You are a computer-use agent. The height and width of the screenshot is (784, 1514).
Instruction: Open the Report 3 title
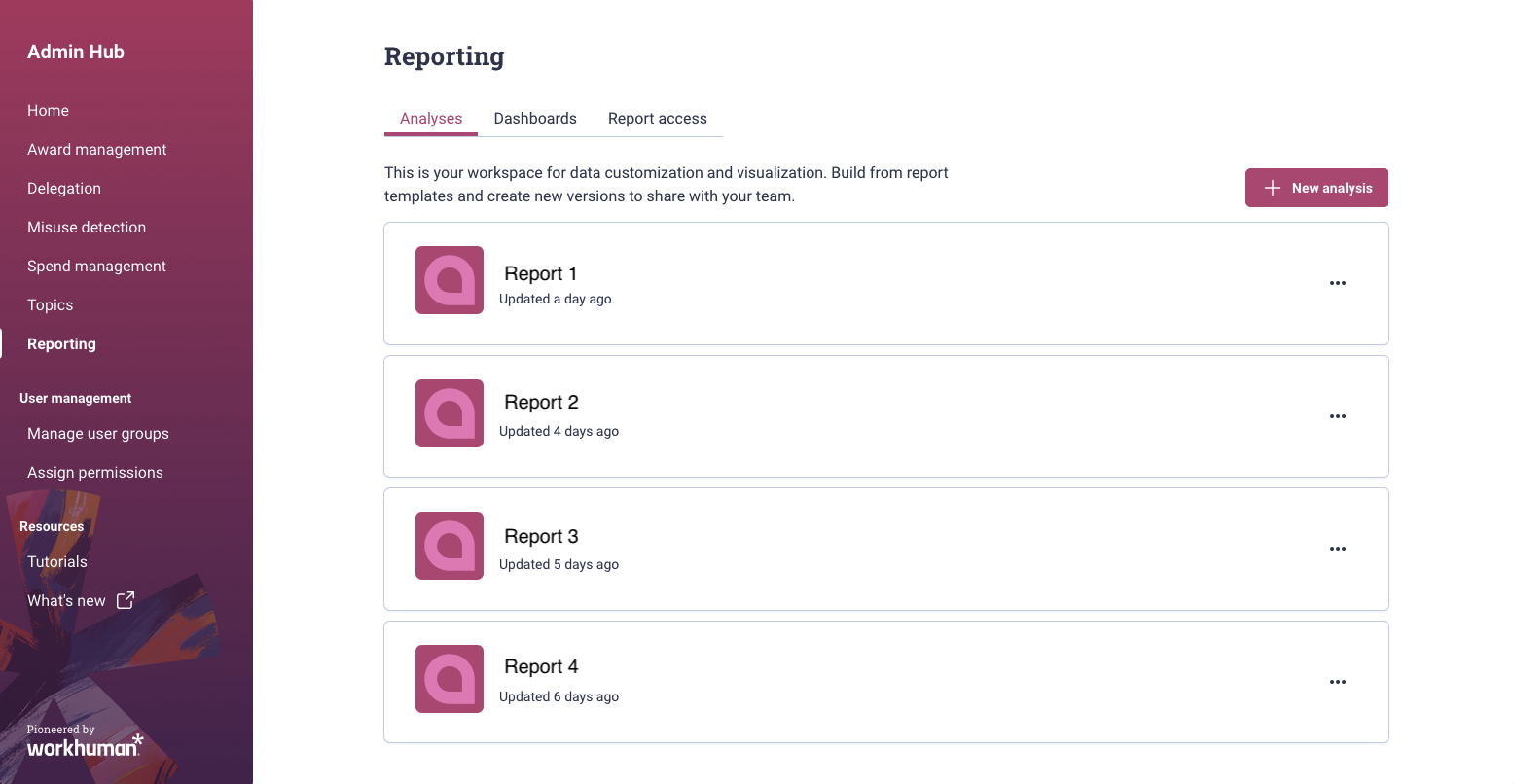(541, 536)
